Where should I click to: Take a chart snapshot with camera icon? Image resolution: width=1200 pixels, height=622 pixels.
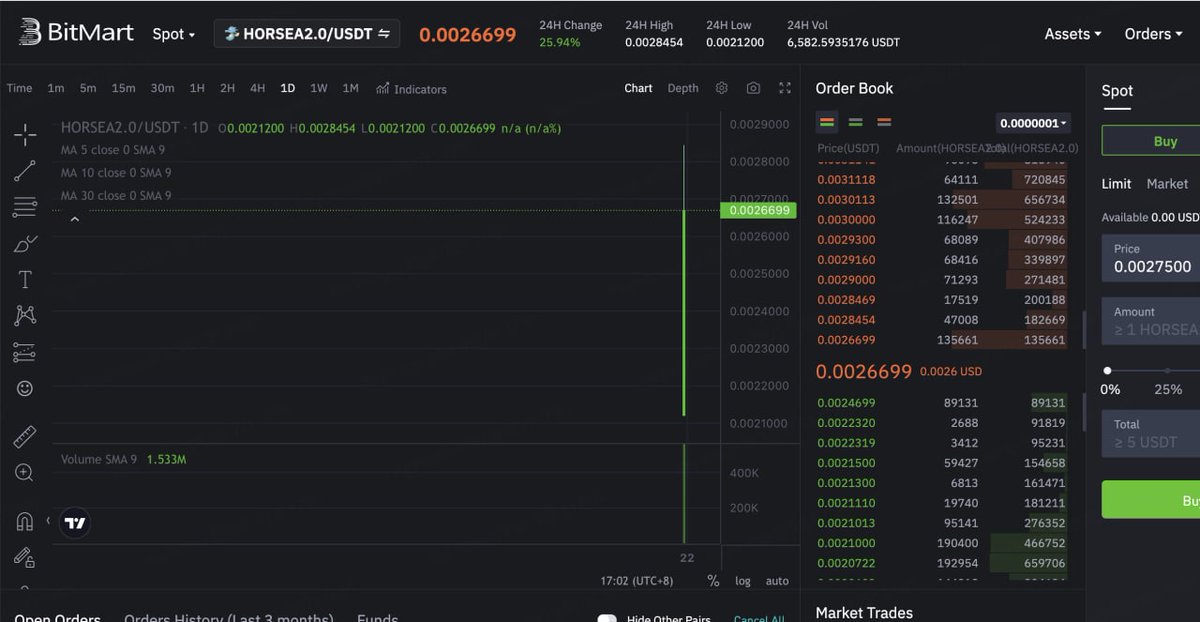(753, 88)
